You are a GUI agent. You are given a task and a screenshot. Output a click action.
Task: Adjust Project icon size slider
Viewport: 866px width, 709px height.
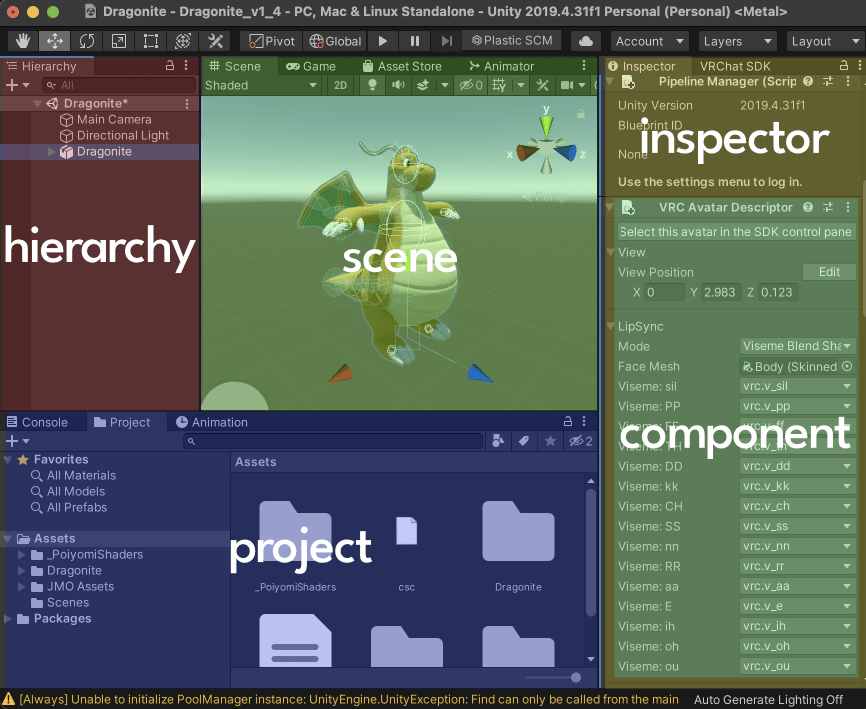576,678
